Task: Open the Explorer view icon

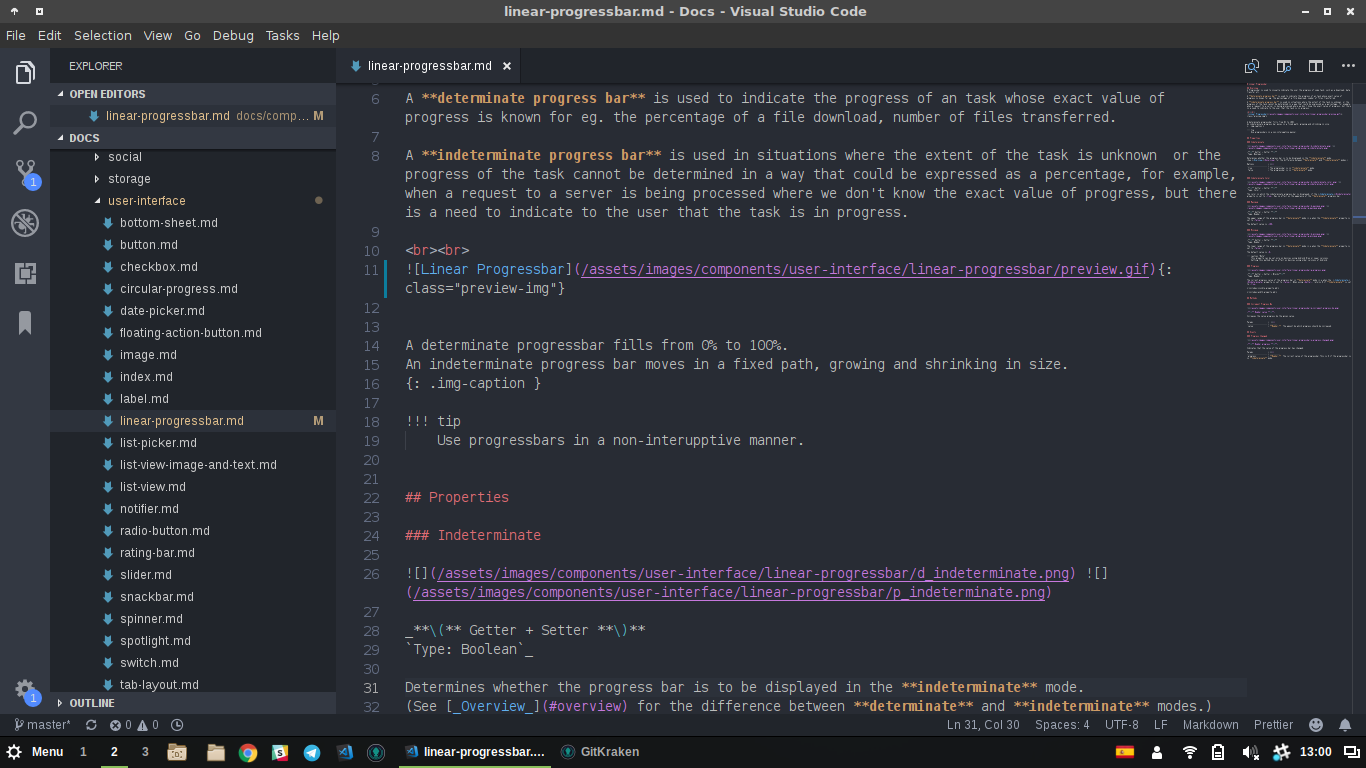Action: coord(24,71)
